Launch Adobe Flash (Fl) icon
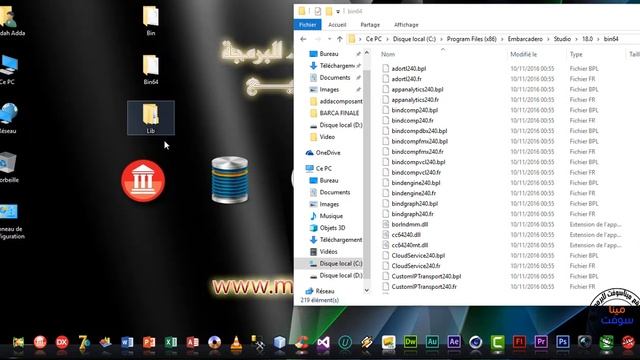 (x=519, y=342)
